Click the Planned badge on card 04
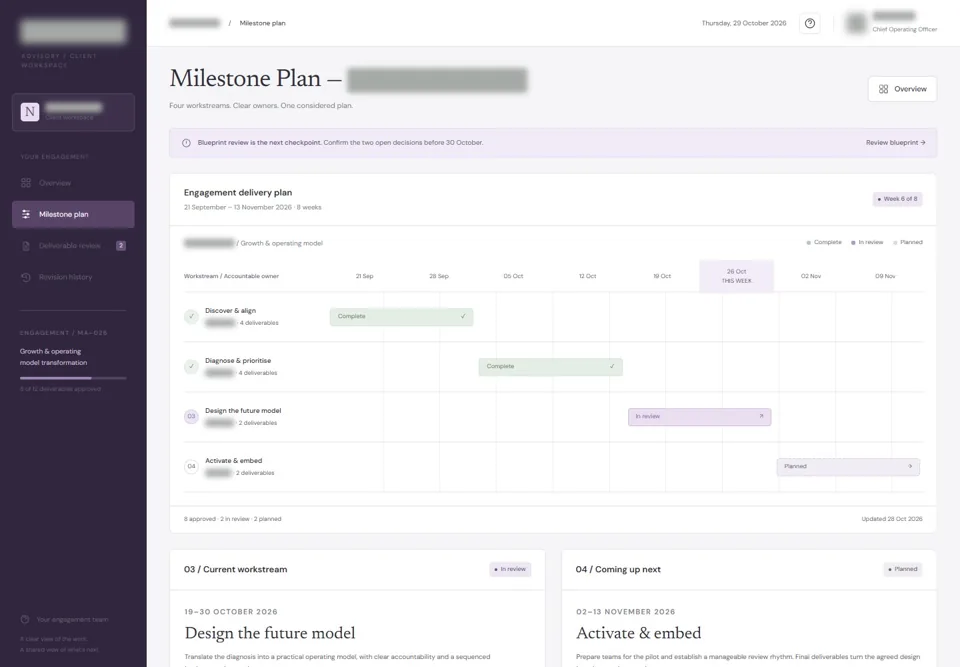This screenshot has height=667, width=960. point(902,570)
